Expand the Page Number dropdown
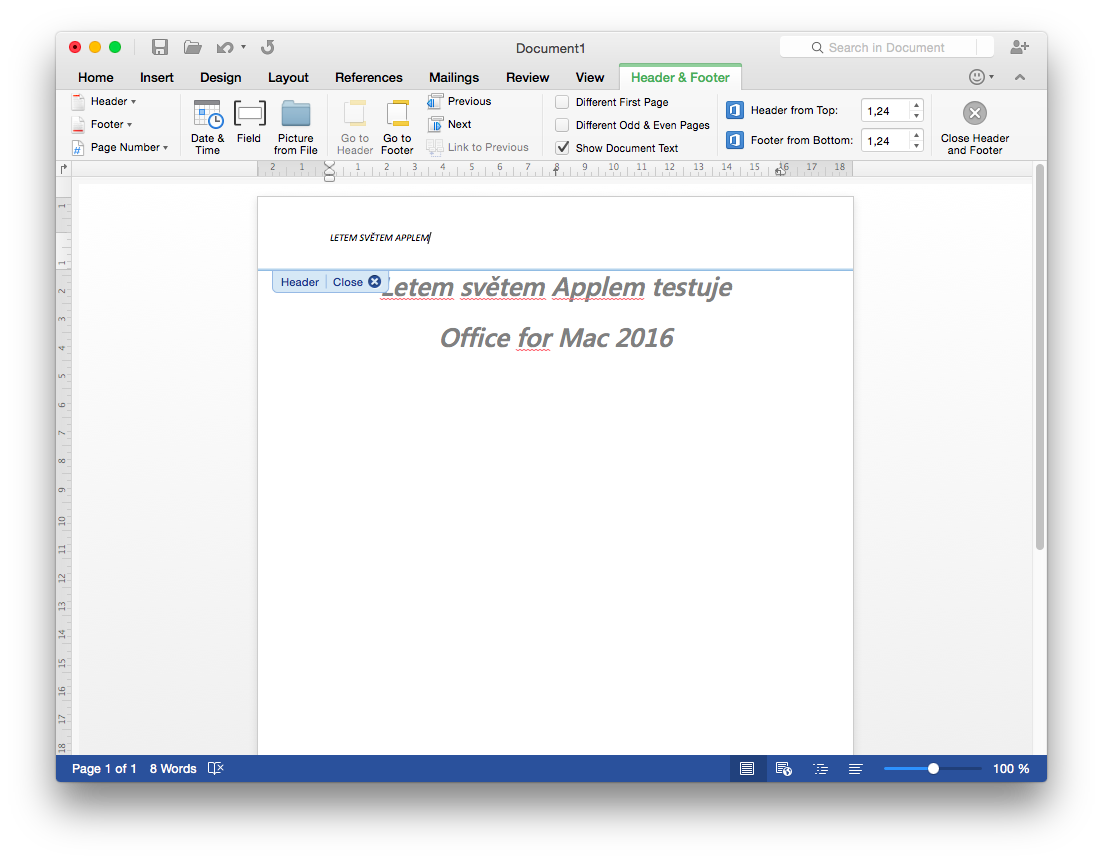Viewport: 1103px width, 862px height. point(128,147)
